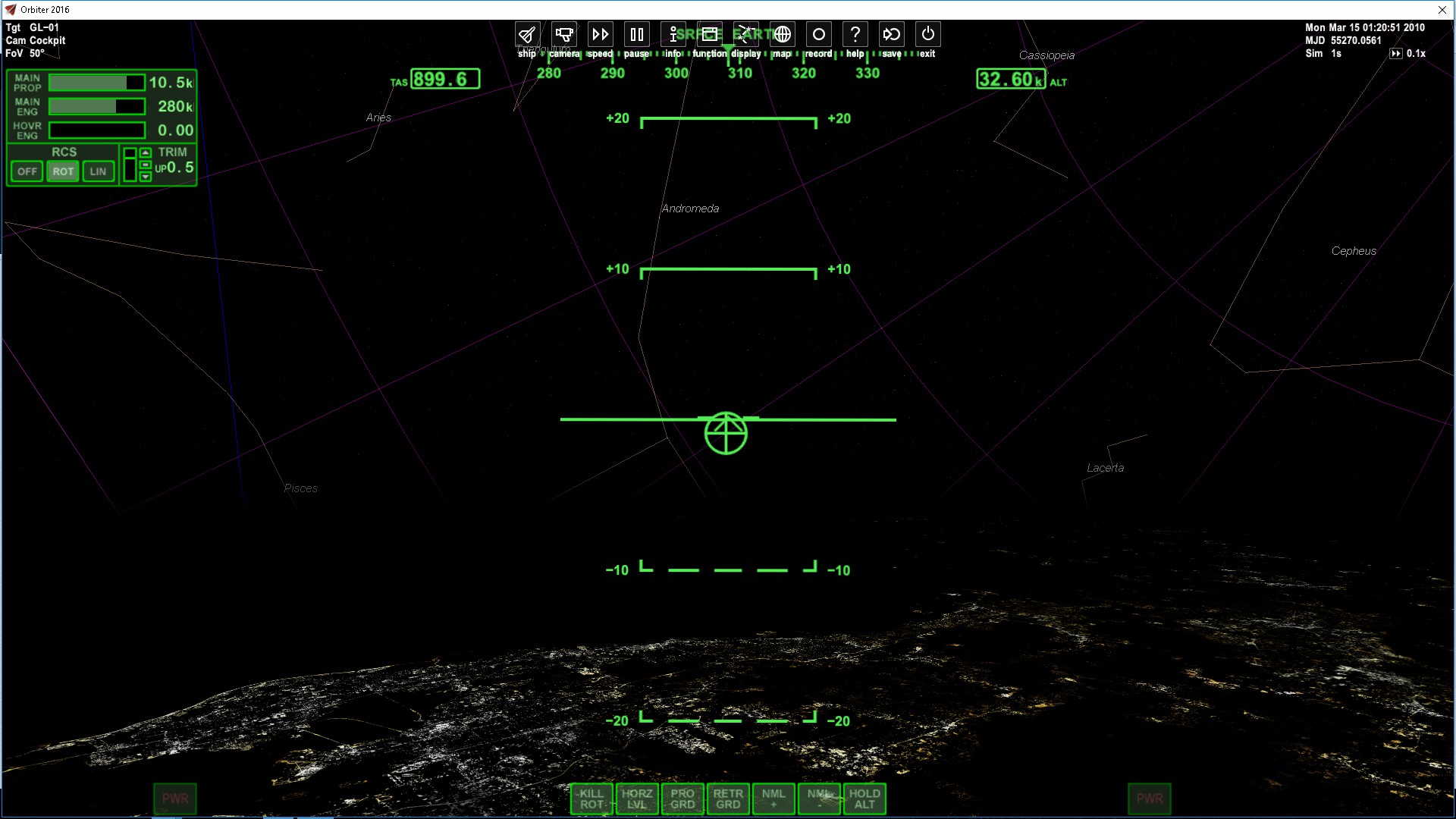Image resolution: width=1456 pixels, height=819 pixels.
Task: Click the 32.60k ALT altitude readout
Action: pyautogui.click(x=1011, y=79)
